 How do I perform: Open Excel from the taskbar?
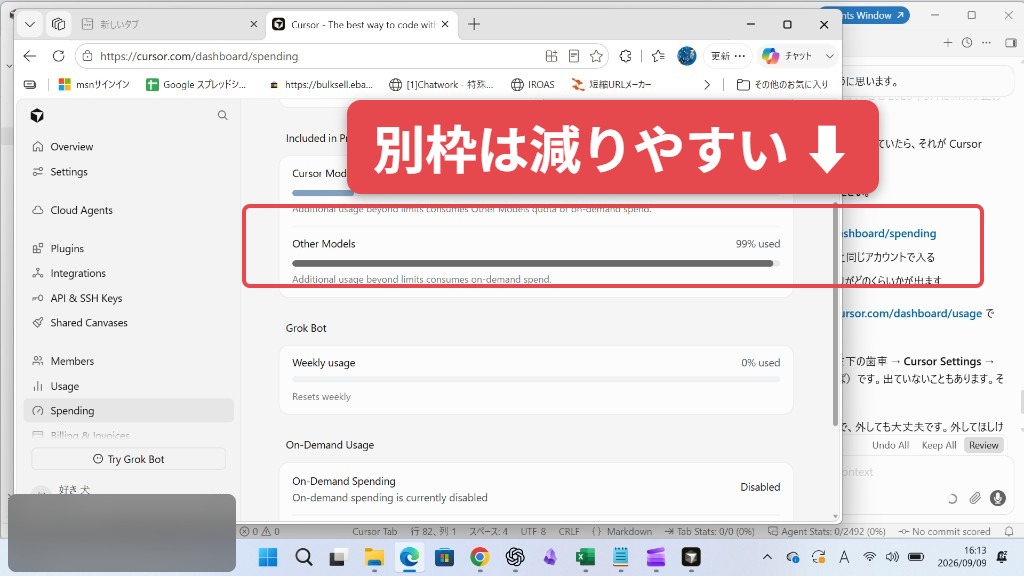(x=585, y=557)
